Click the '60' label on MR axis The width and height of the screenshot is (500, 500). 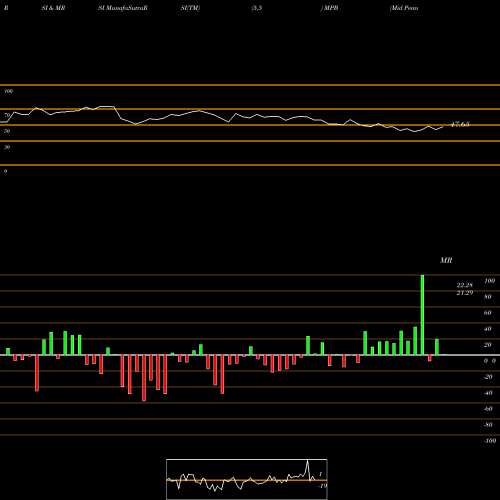pos(488,313)
